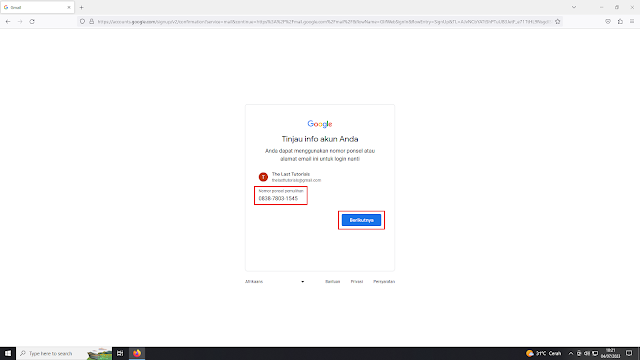Open the notification center icon
Viewport: 640px width, 360px height.
click(629, 353)
